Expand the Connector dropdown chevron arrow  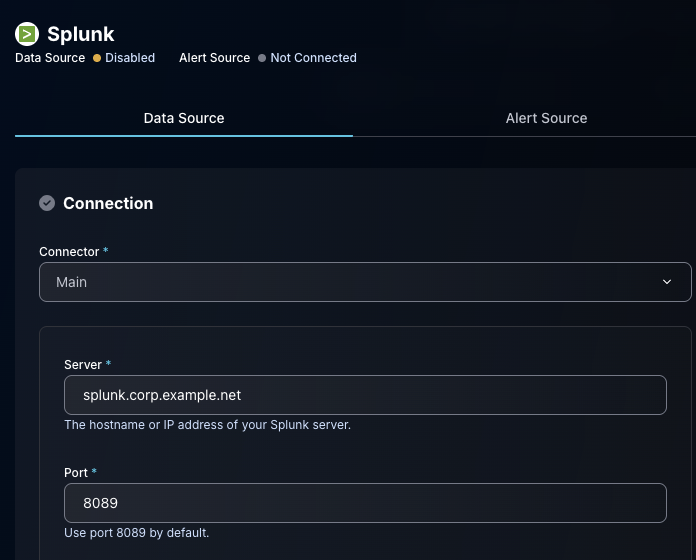667,282
